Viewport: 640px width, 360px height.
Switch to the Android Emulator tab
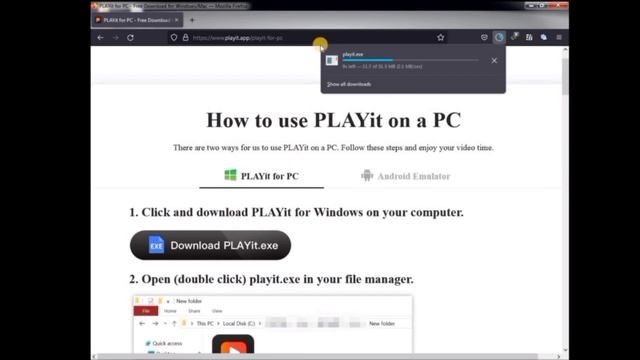pyautogui.click(x=405, y=176)
